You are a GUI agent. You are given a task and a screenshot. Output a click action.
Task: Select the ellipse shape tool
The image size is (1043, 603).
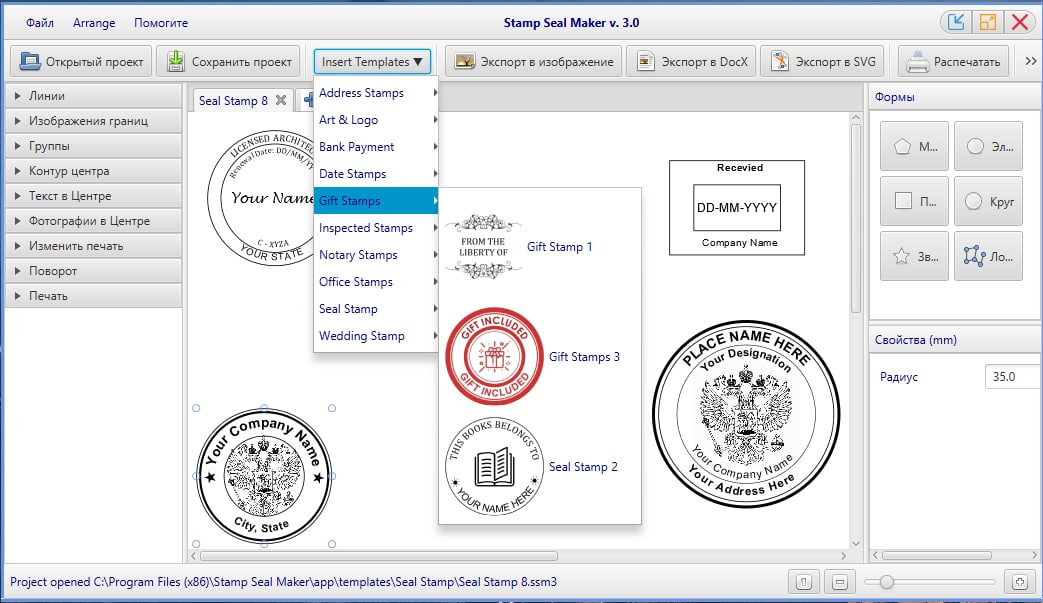[988, 146]
